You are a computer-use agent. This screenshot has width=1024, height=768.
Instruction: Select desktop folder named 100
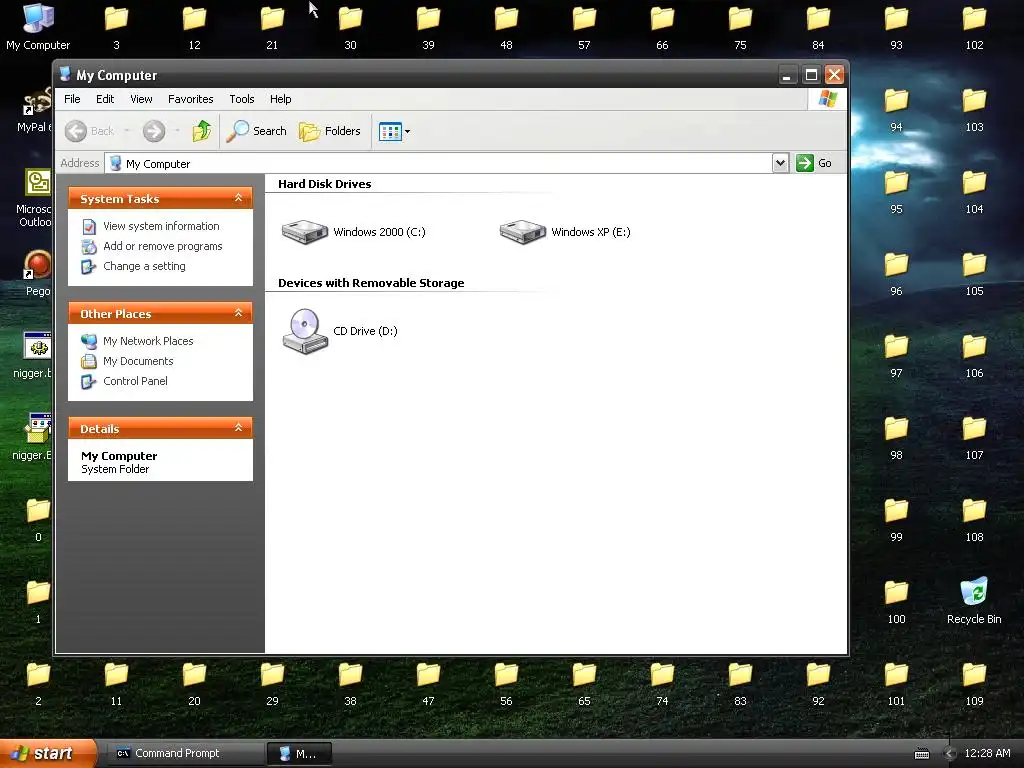pyautogui.click(x=896, y=601)
